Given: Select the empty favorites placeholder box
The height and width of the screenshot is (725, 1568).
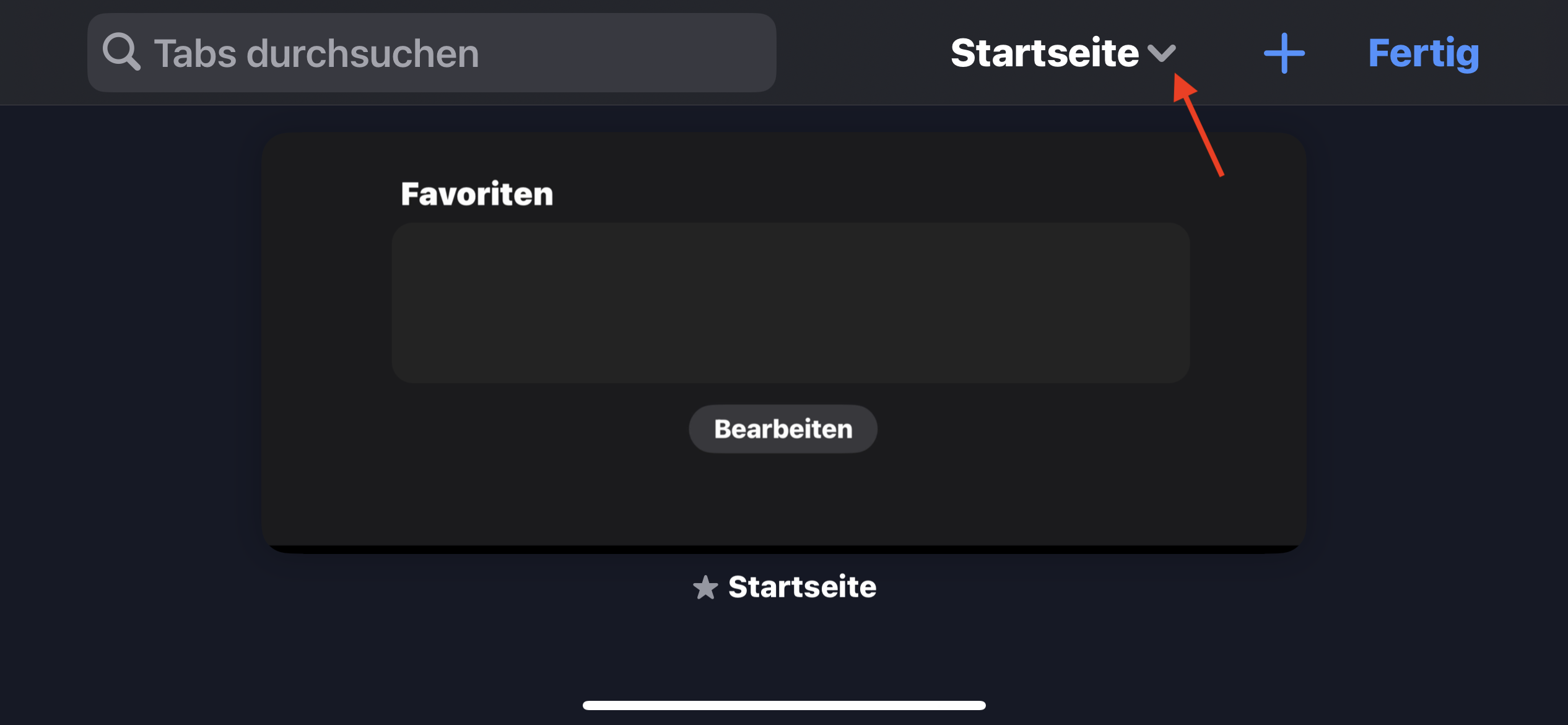Looking at the screenshot, I should click(790, 302).
